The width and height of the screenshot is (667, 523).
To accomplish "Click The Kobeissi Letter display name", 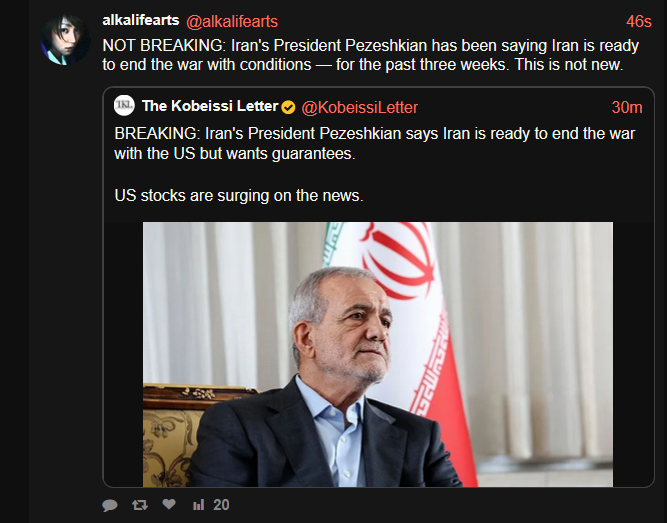I will coord(210,106).
